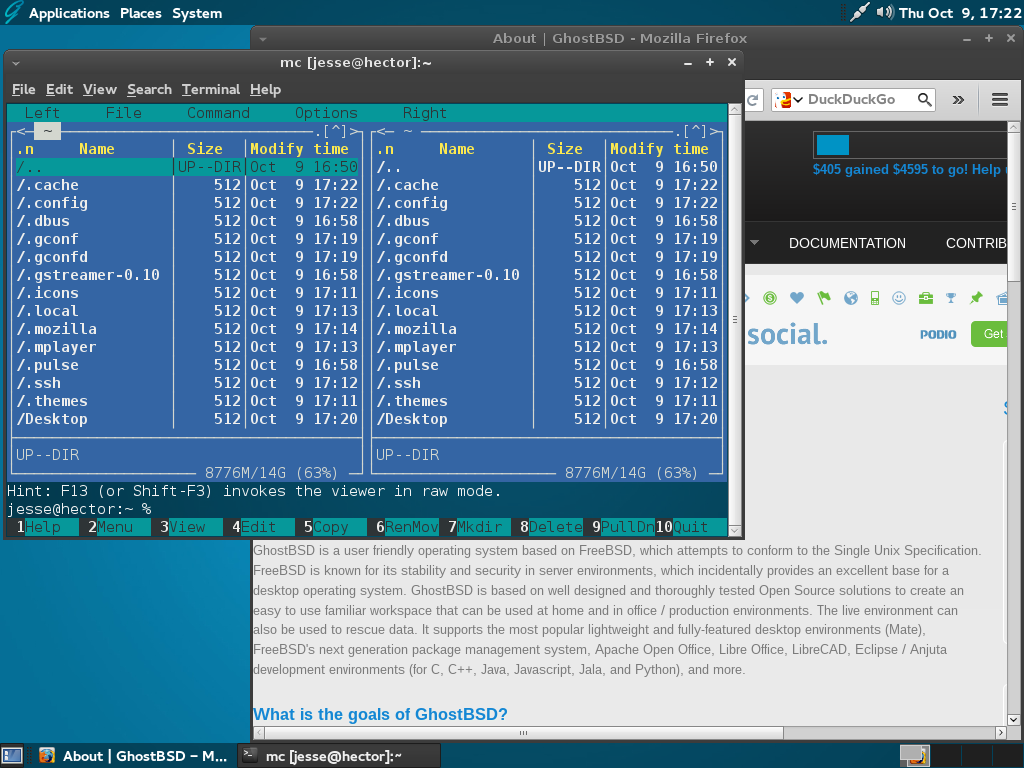Click the network connection icon in top panel
Screen dimensions: 1024x768
859,12
